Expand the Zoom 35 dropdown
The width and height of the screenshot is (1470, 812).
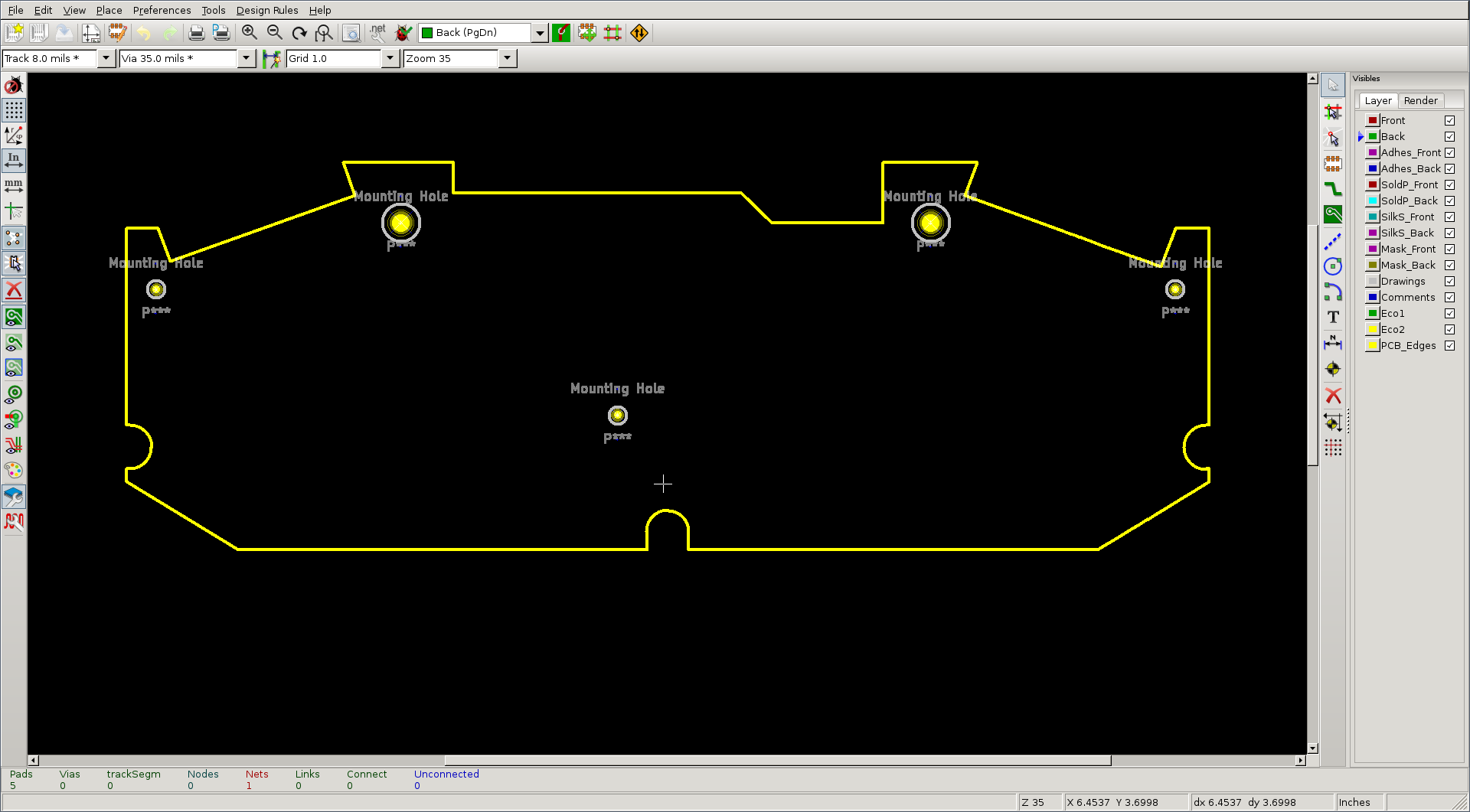click(507, 58)
